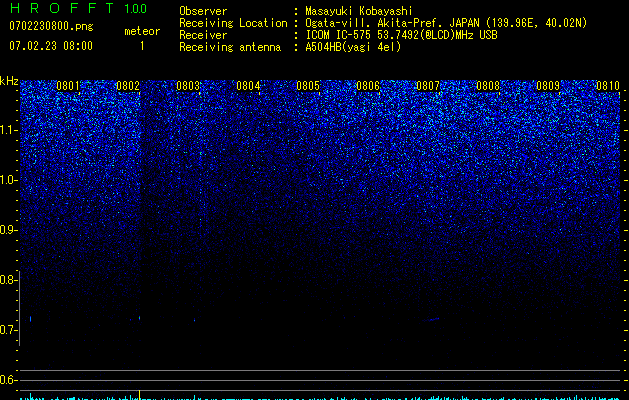
Task: Click the 0807 time marker
Action: click(428, 86)
